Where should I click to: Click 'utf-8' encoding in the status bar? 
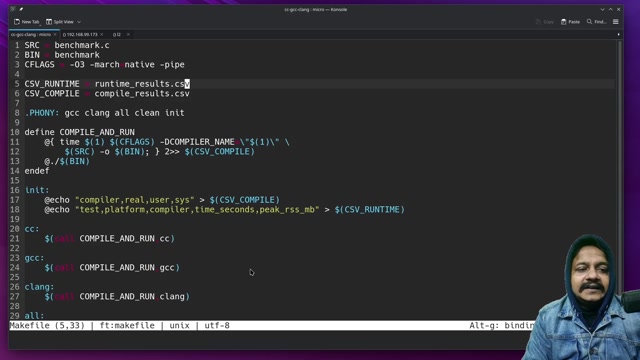[217, 326]
